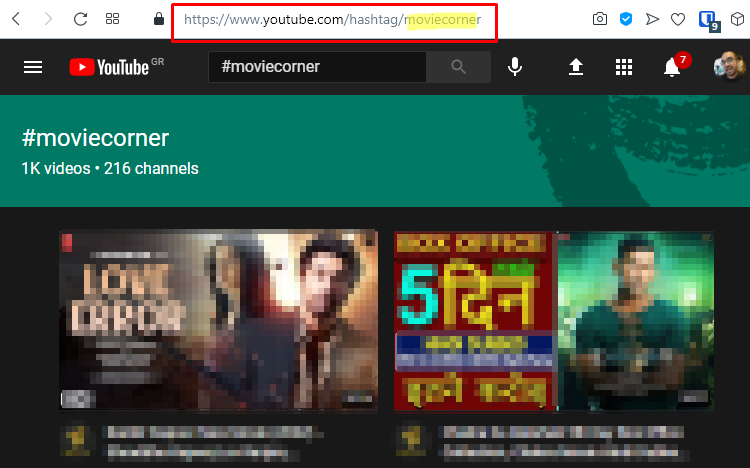Open the right video's channel avatar
750x468 pixels.
click(x=411, y=439)
